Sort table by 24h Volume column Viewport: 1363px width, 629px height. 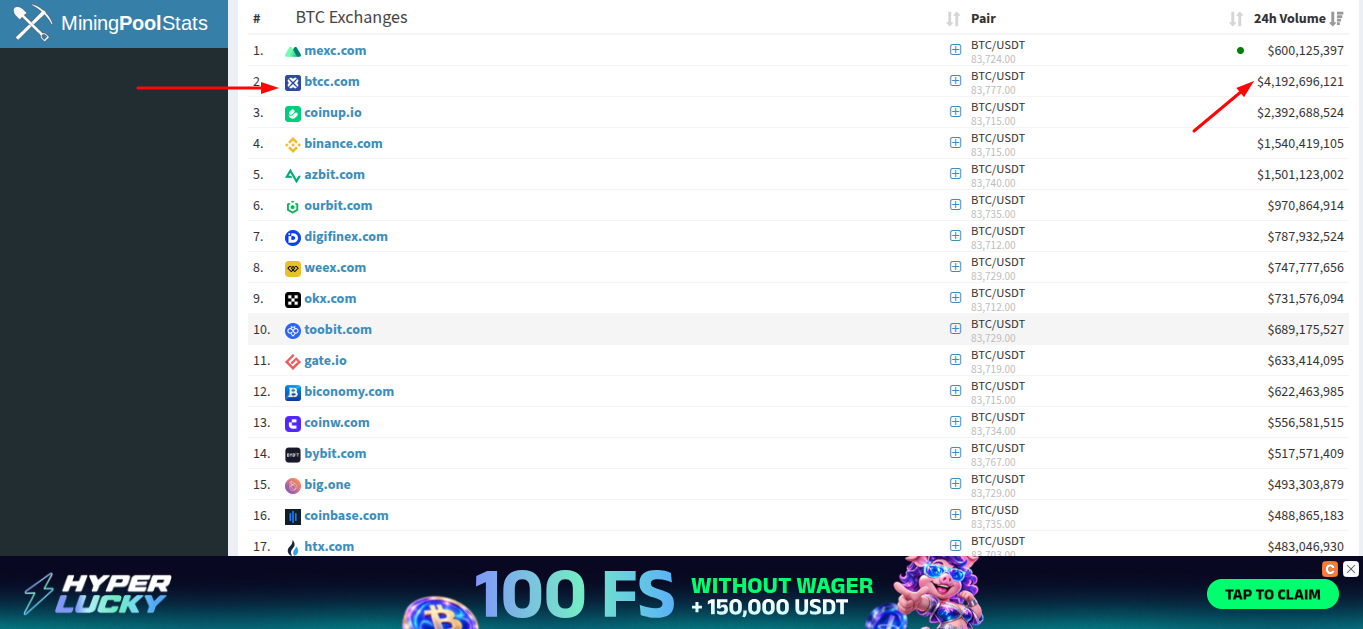(x=1337, y=19)
